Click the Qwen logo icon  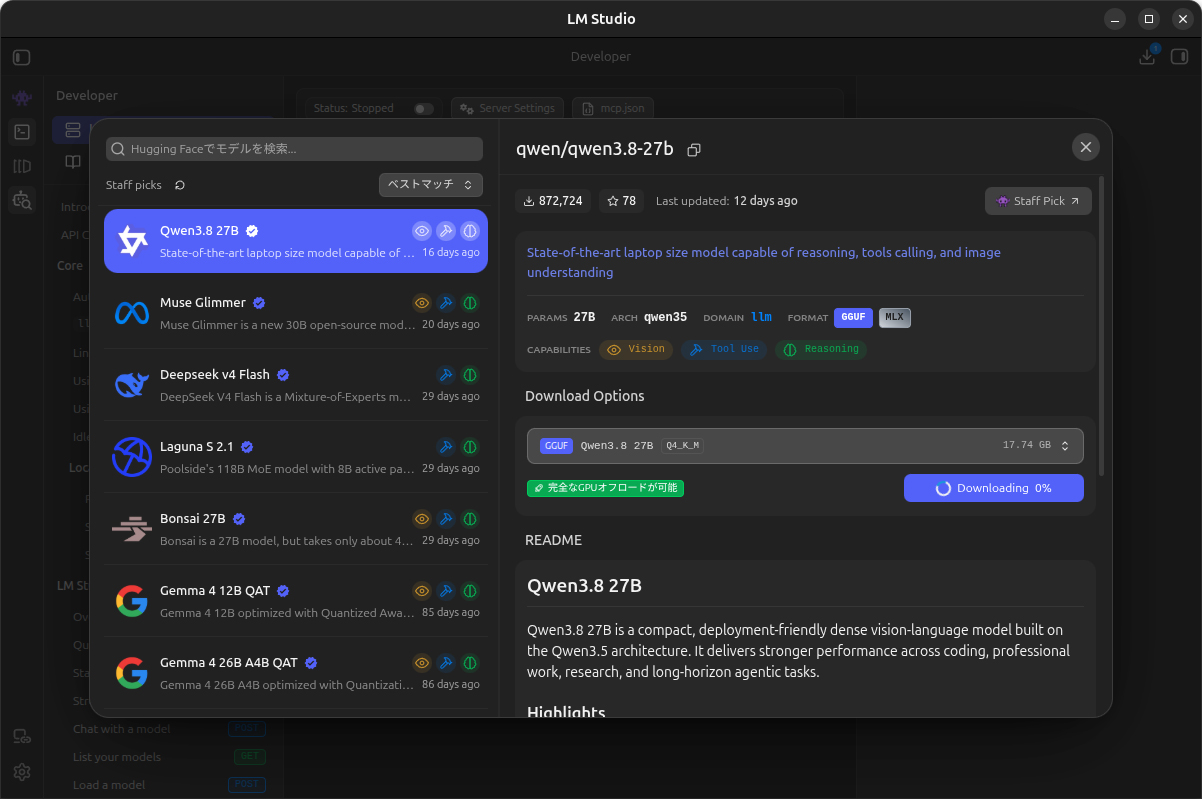click(x=132, y=241)
